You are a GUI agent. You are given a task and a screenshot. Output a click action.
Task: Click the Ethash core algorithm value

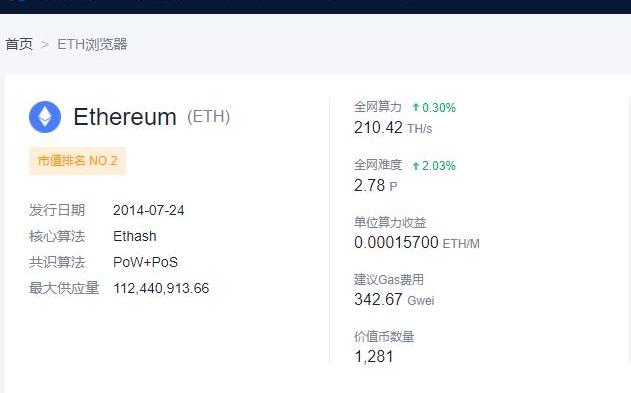click(135, 236)
